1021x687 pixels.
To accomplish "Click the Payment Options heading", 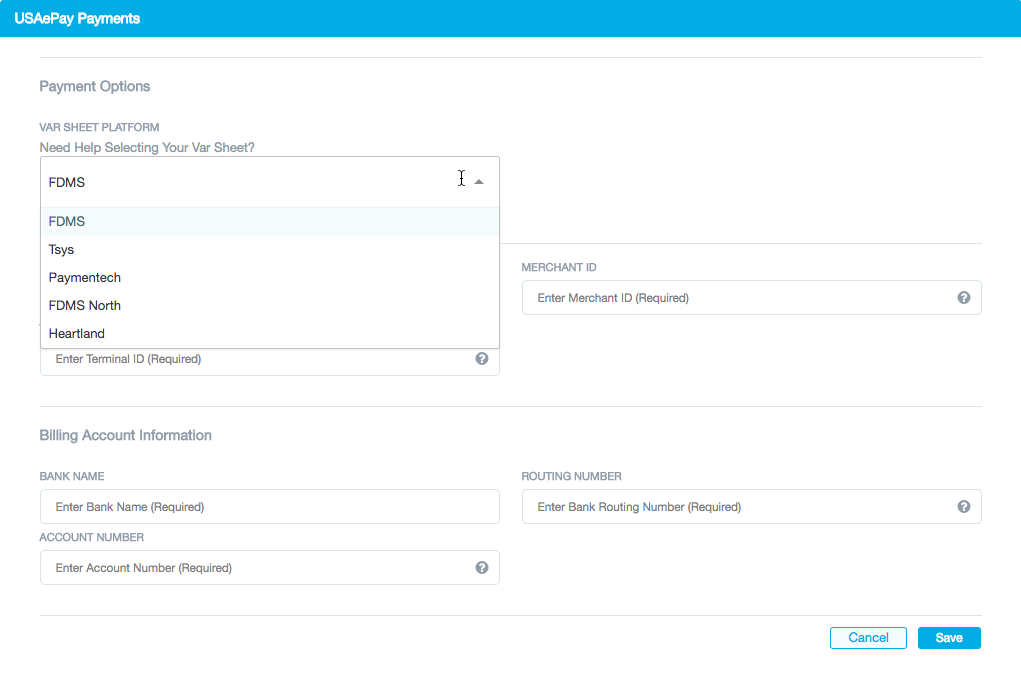I will [x=94, y=87].
